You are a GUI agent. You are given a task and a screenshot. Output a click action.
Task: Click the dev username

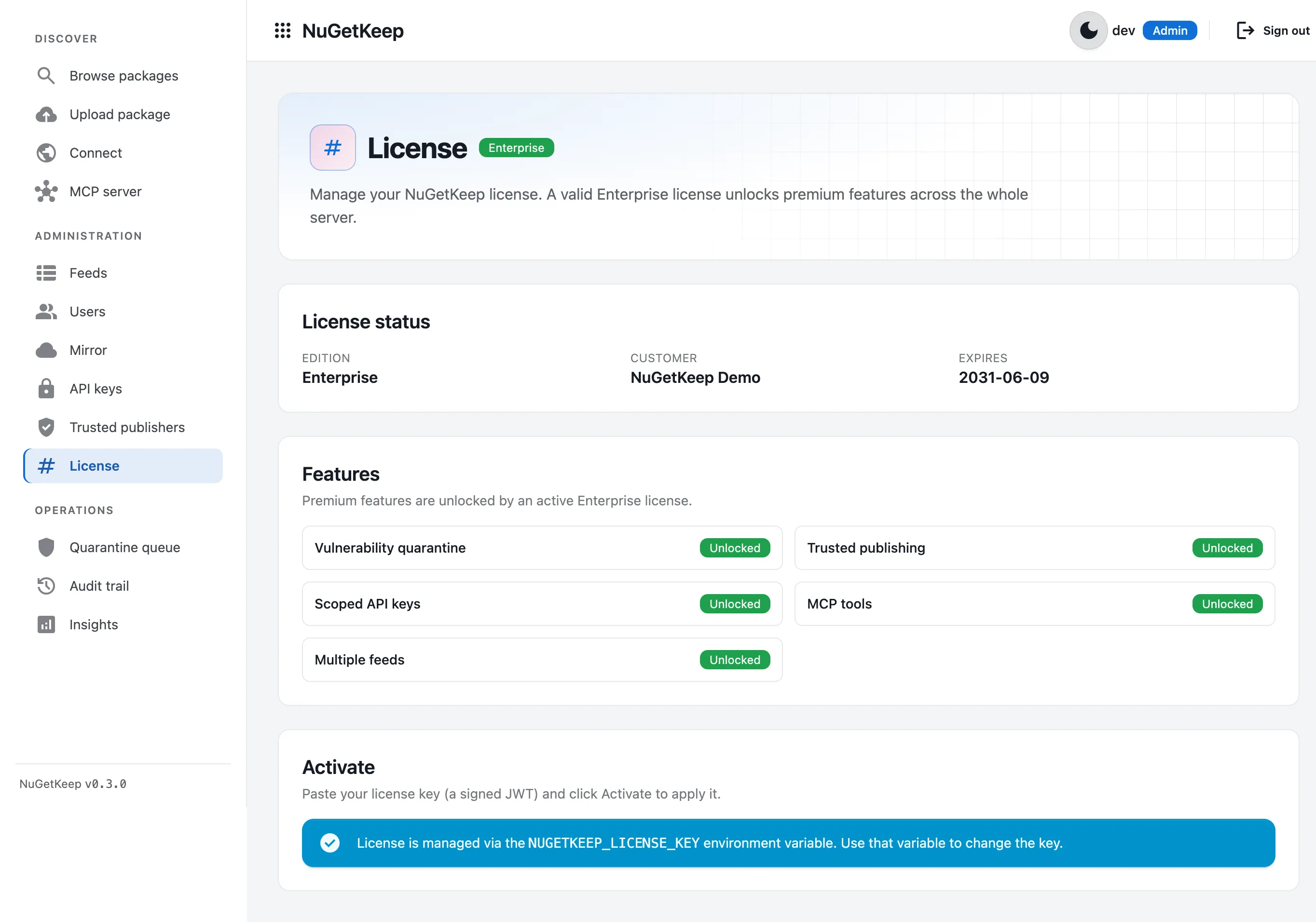point(1124,30)
